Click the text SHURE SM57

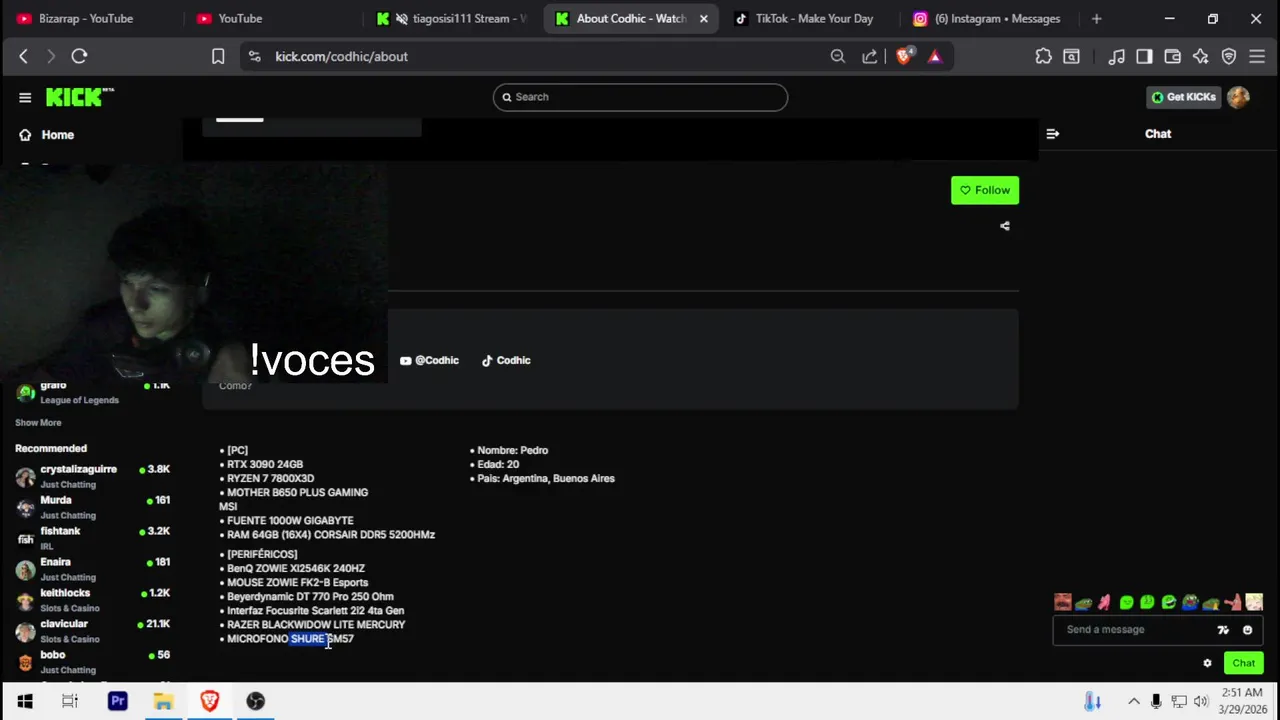click(322, 639)
